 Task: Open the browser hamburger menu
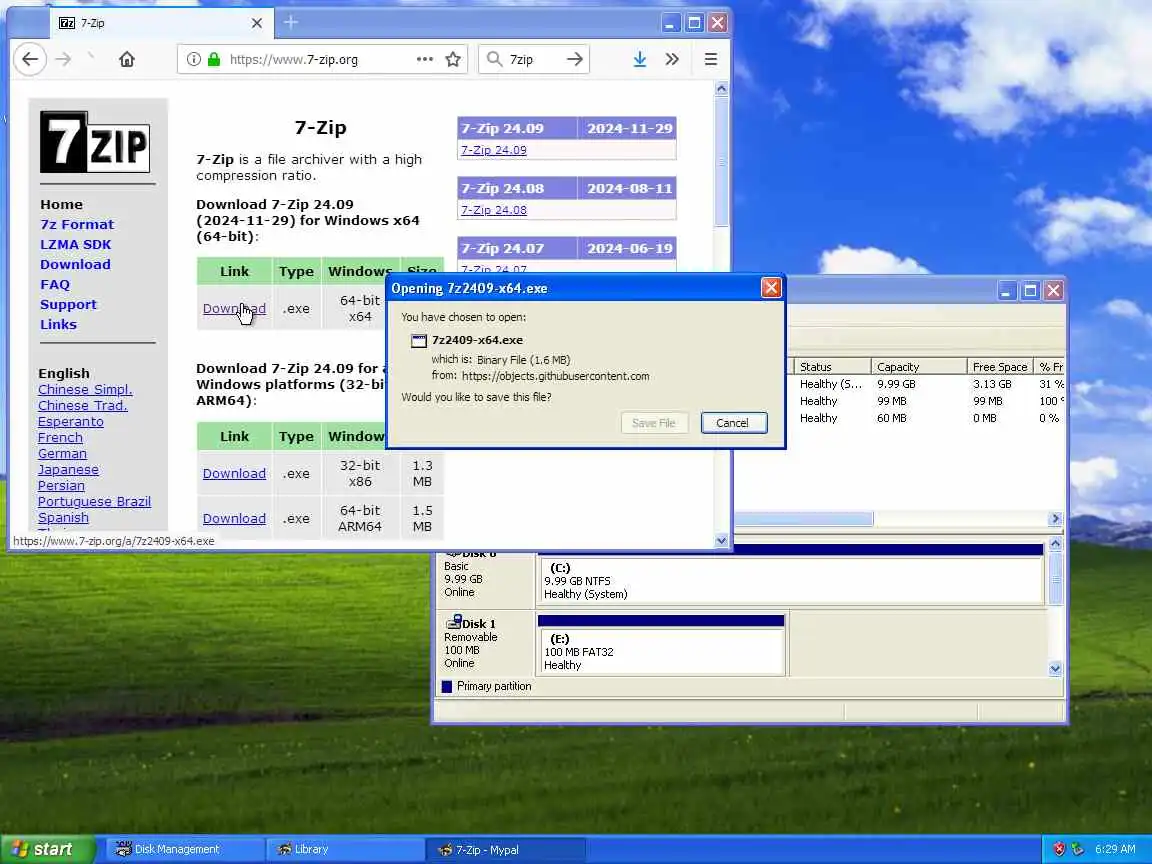[x=710, y=60]
